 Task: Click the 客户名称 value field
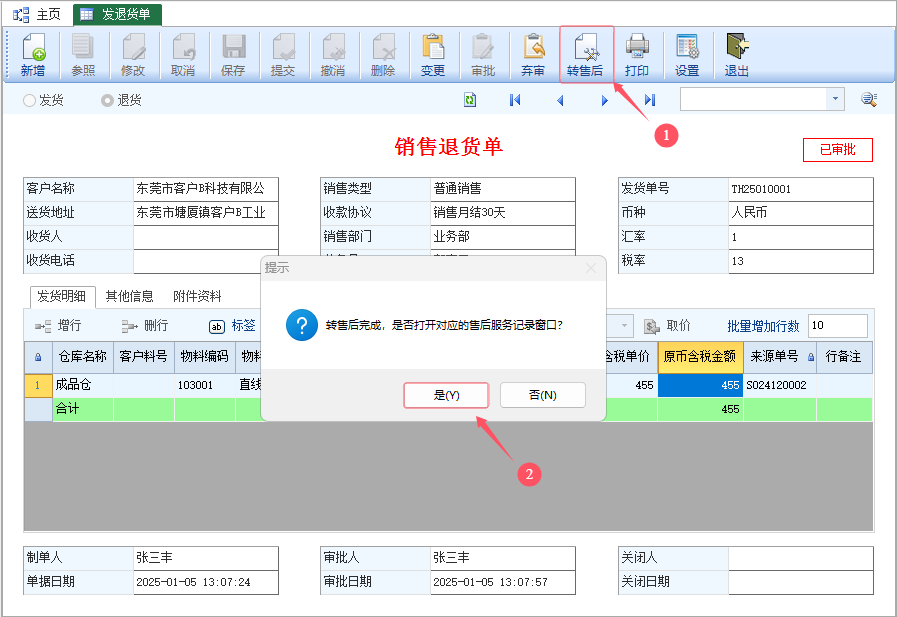point(206,189)
